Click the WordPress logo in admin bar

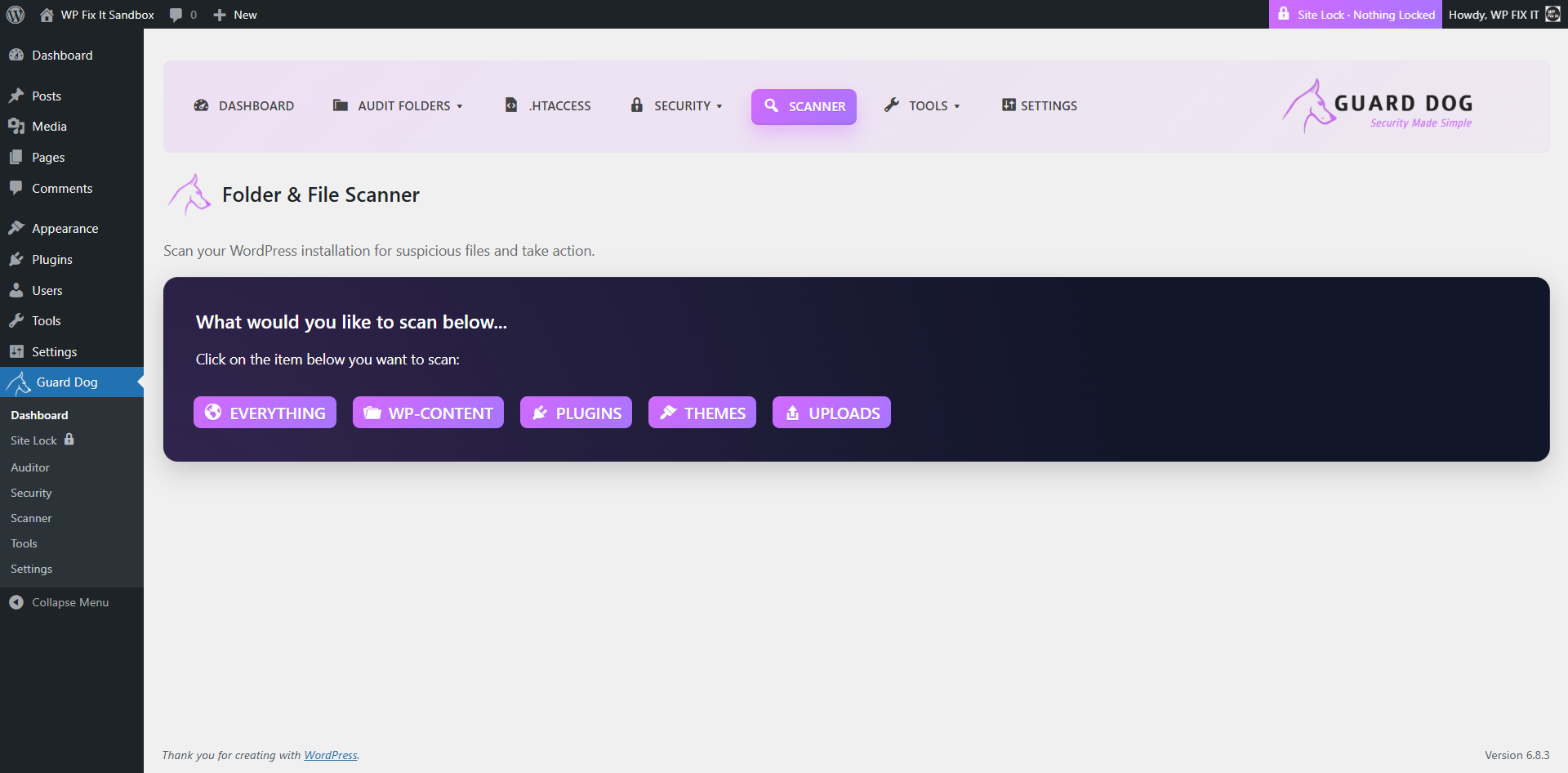coord(16,15)
